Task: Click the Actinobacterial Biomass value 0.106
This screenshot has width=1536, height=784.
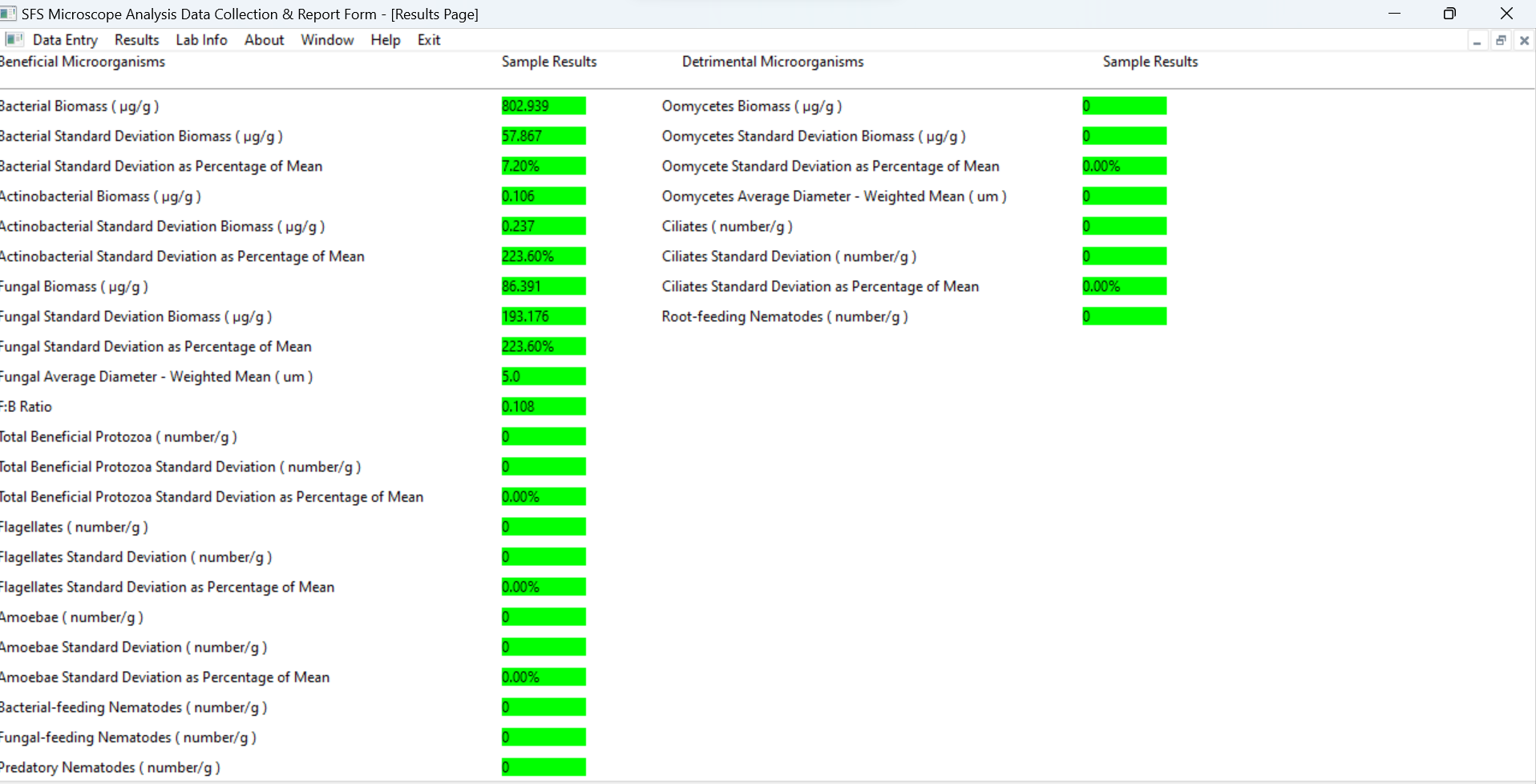Action: pos(544,196)
